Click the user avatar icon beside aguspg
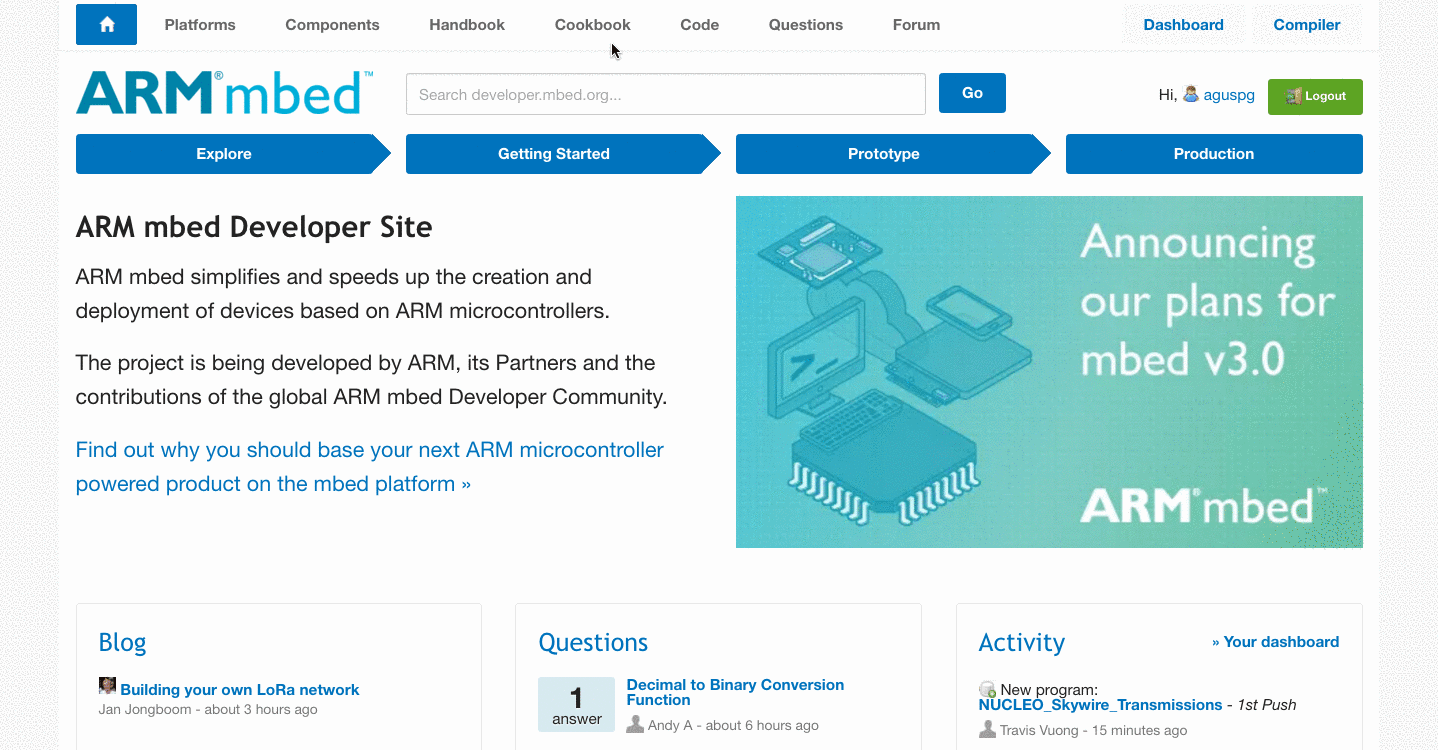The height and width of the screenshot is (750, 1438). point(1191,95)
